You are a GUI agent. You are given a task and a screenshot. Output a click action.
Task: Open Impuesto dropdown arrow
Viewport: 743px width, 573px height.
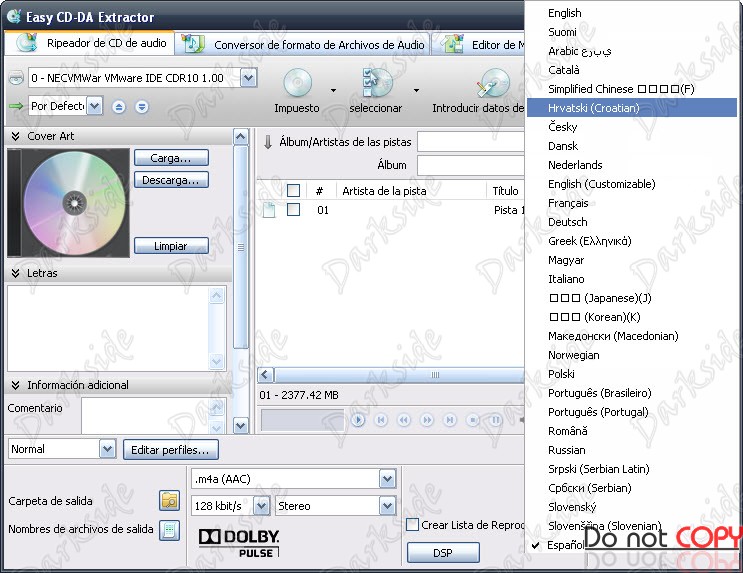pos(333,90)
